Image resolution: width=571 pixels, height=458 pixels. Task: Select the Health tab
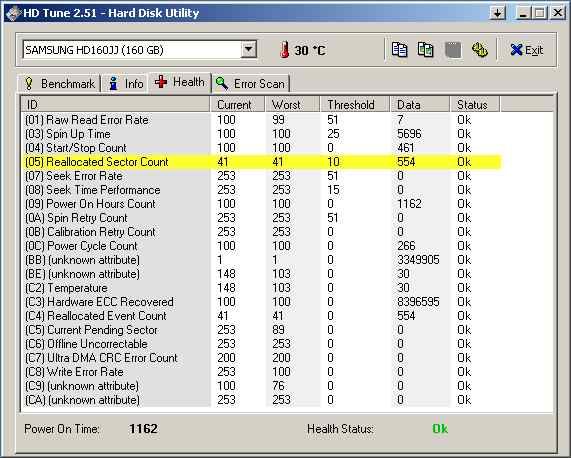(180, 82)
